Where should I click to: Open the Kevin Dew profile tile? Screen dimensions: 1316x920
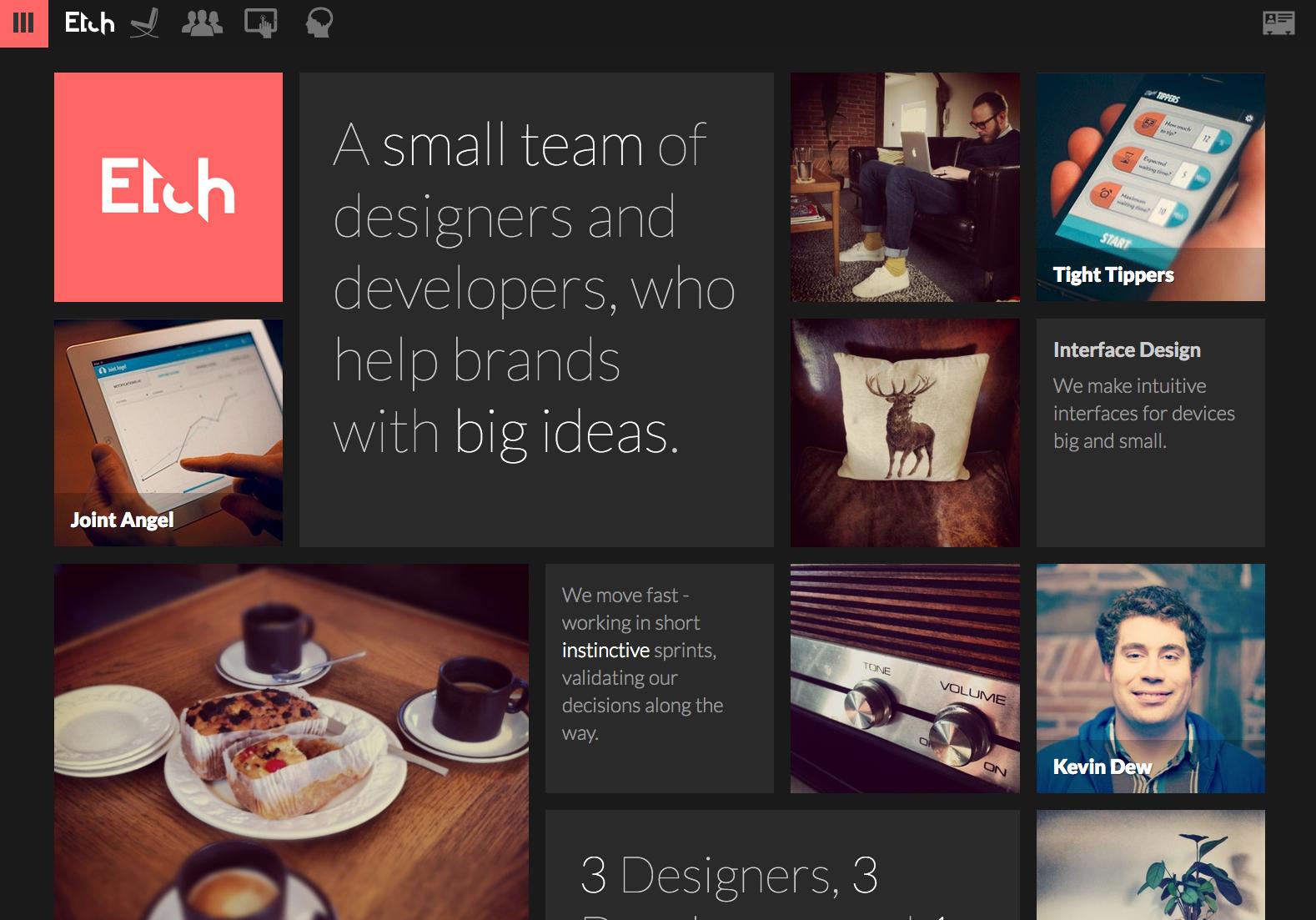pos(1151,678)
